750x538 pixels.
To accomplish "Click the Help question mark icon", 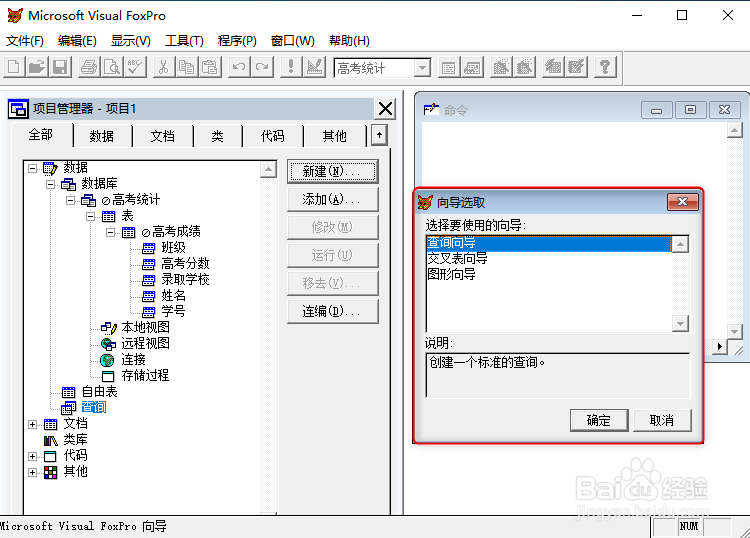I will click(x=605, y=67).
